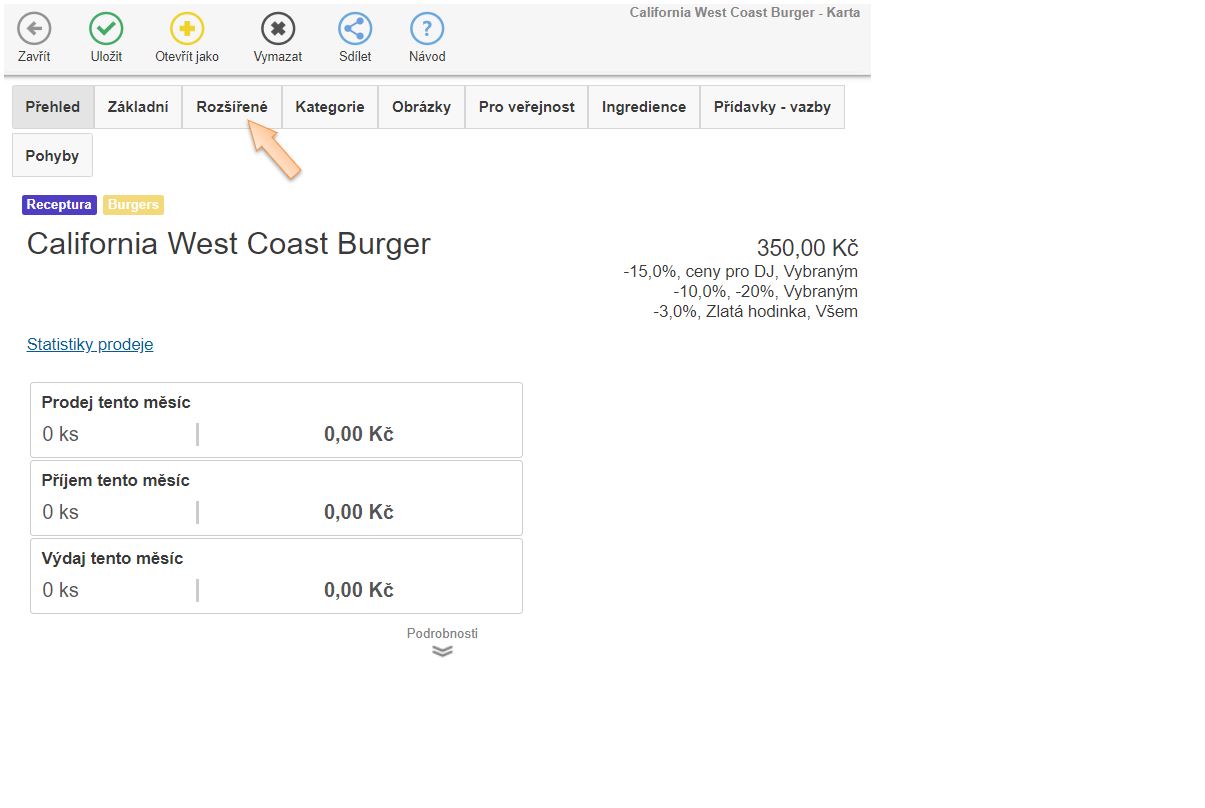Click the yellow Burgers category tag
This screenshot has width=1205, height=808.
click(x=133, y=205)
